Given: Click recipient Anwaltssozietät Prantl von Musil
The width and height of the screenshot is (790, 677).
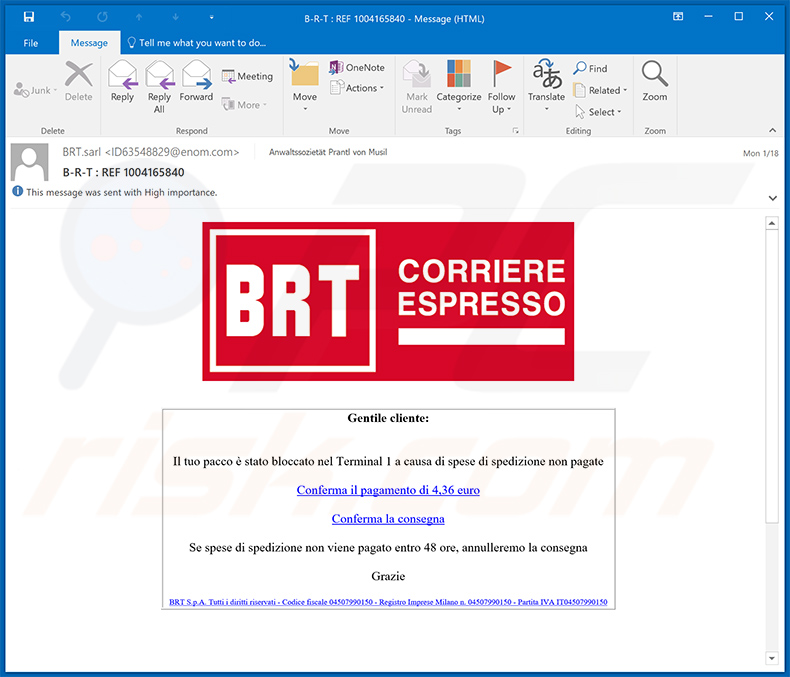Looking at the screenshot, I should click(x=328, y=152).
